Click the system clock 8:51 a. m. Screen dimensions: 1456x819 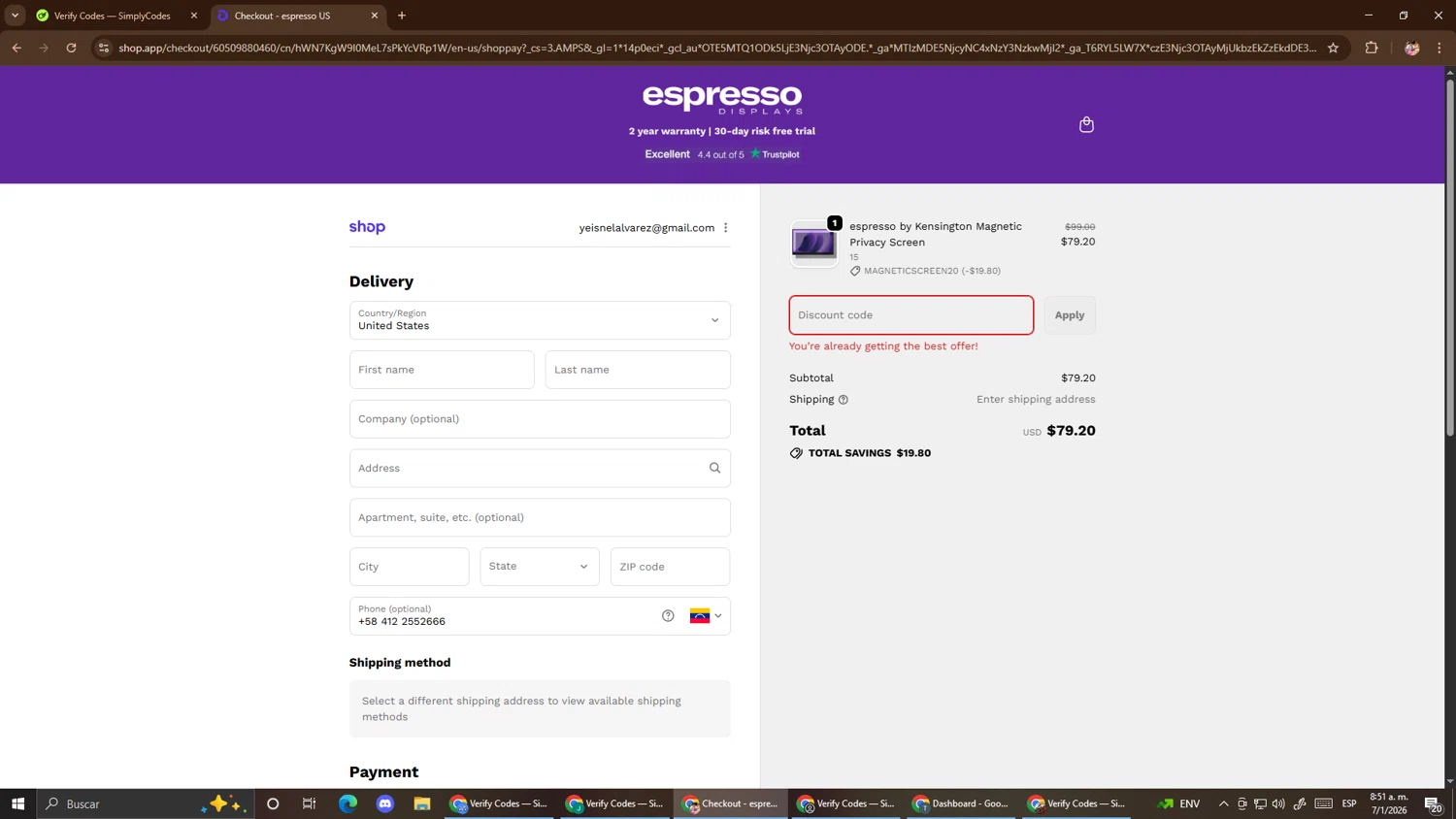(x=1388, y=803)
